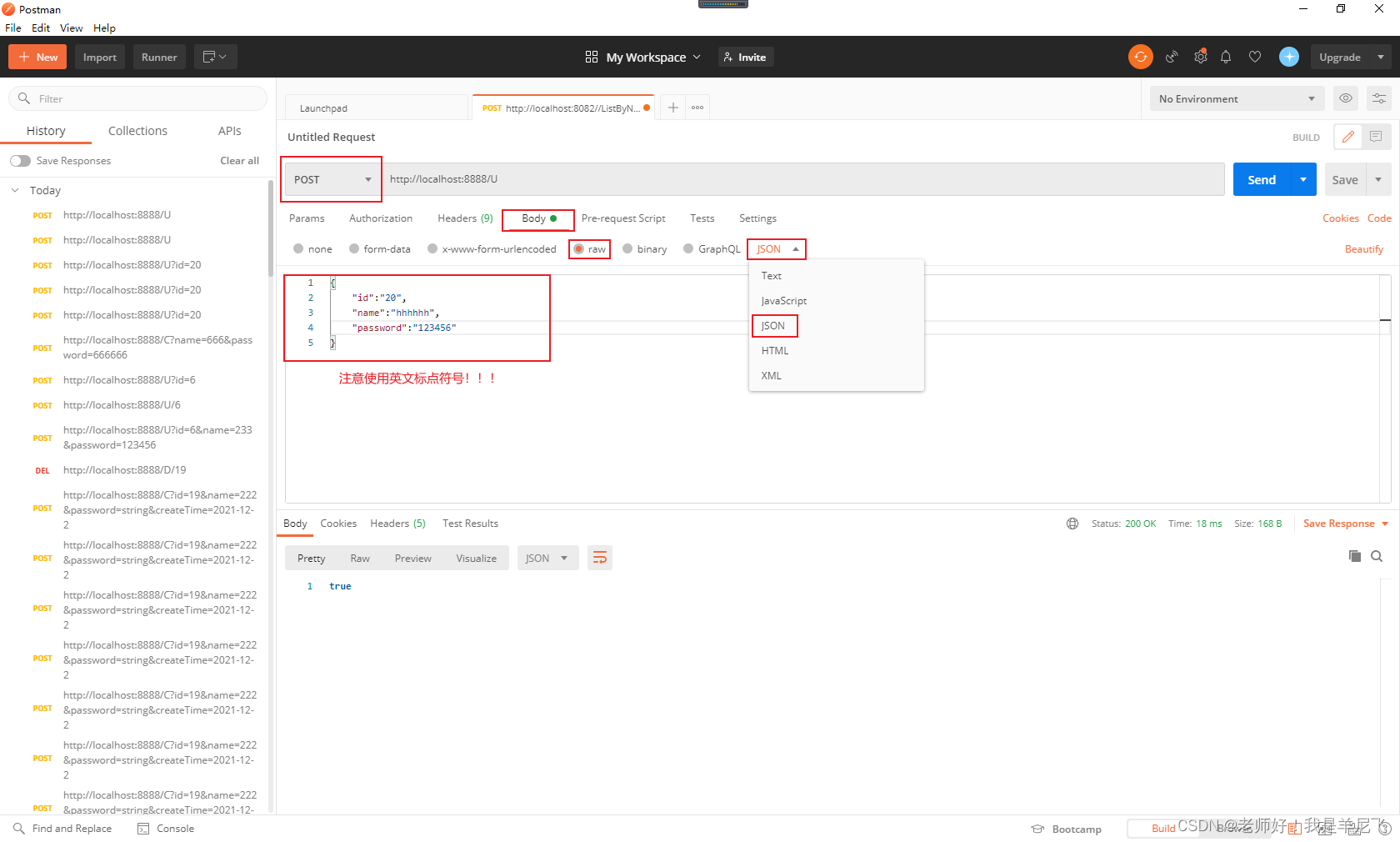The image size is (1400, 842).
Task: Switch response view to Raw
Action: (360, 559)
